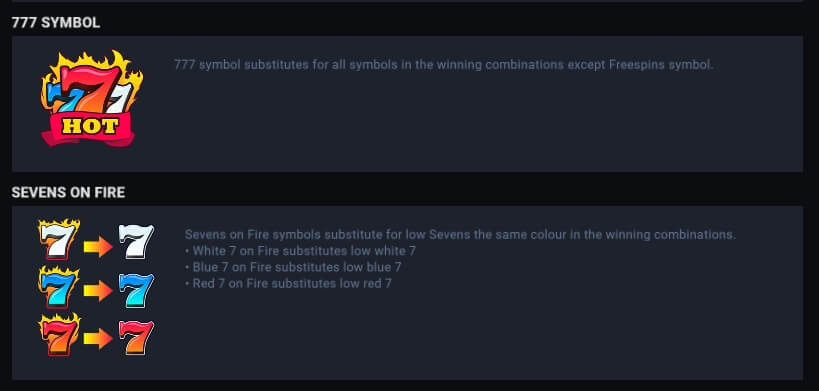Click the arrow between the blue sevens
Viewport: 819px width, 391px height.
coord(98,291)
